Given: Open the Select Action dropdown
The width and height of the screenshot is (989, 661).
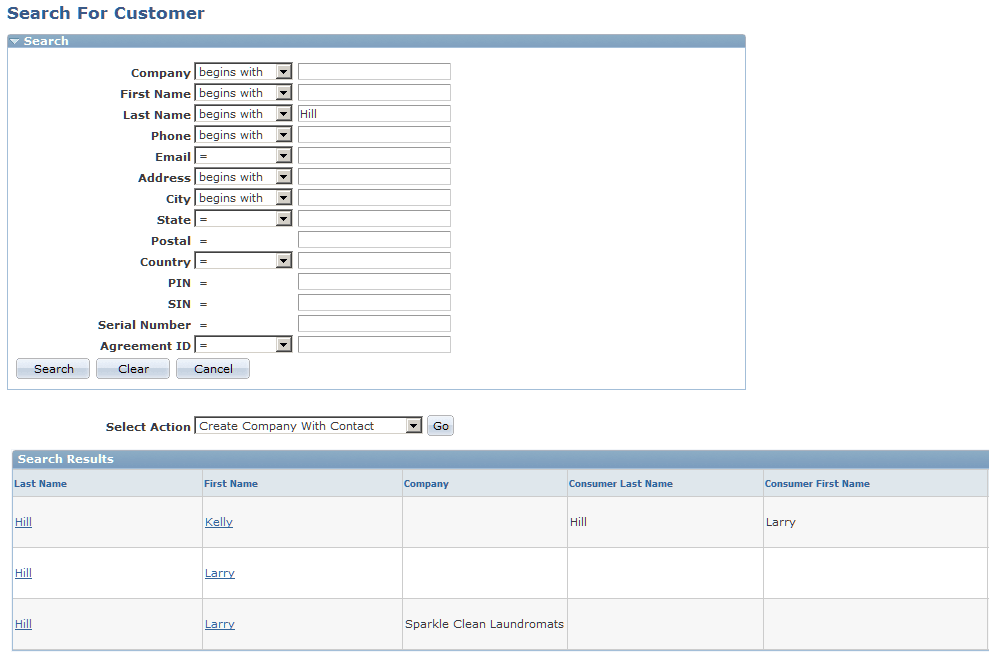Looking at the screenshot, I should [414, 425].
